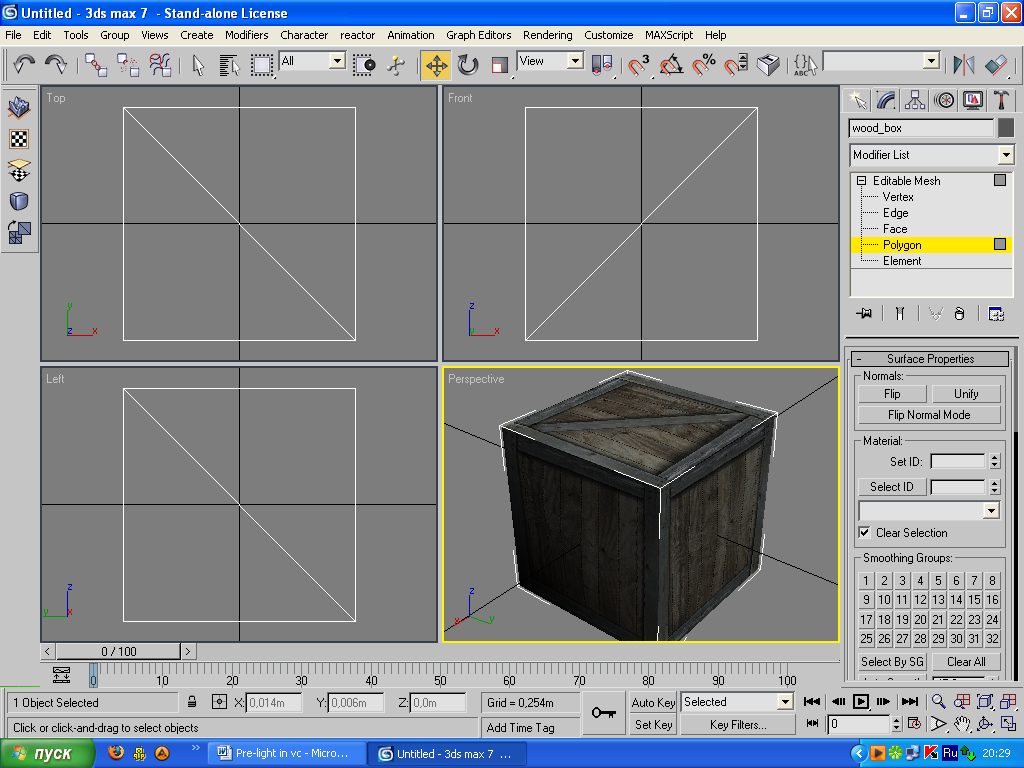
Task: Click the wood_box object name field
Action: tap(921, 128)
